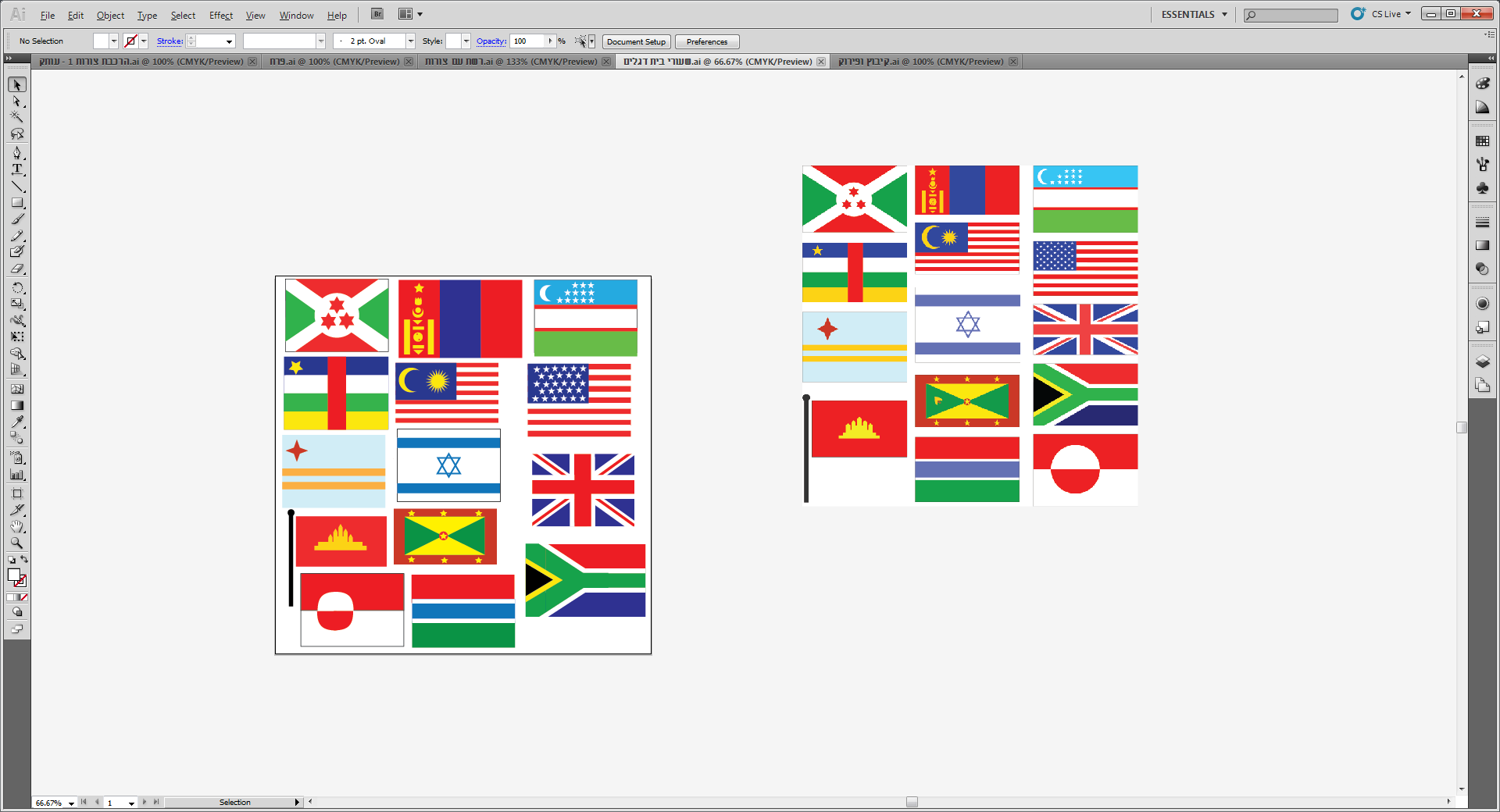The image size is (1500, 812).
Task: Open the Brushes panel icon
Action: 1482,165
